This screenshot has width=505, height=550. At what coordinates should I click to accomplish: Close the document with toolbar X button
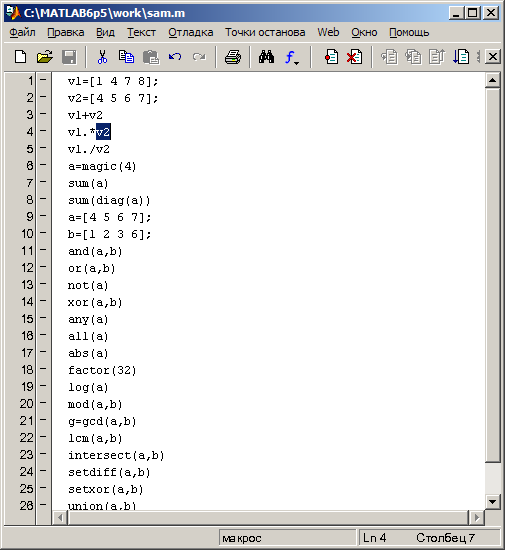tap(493, 56)
